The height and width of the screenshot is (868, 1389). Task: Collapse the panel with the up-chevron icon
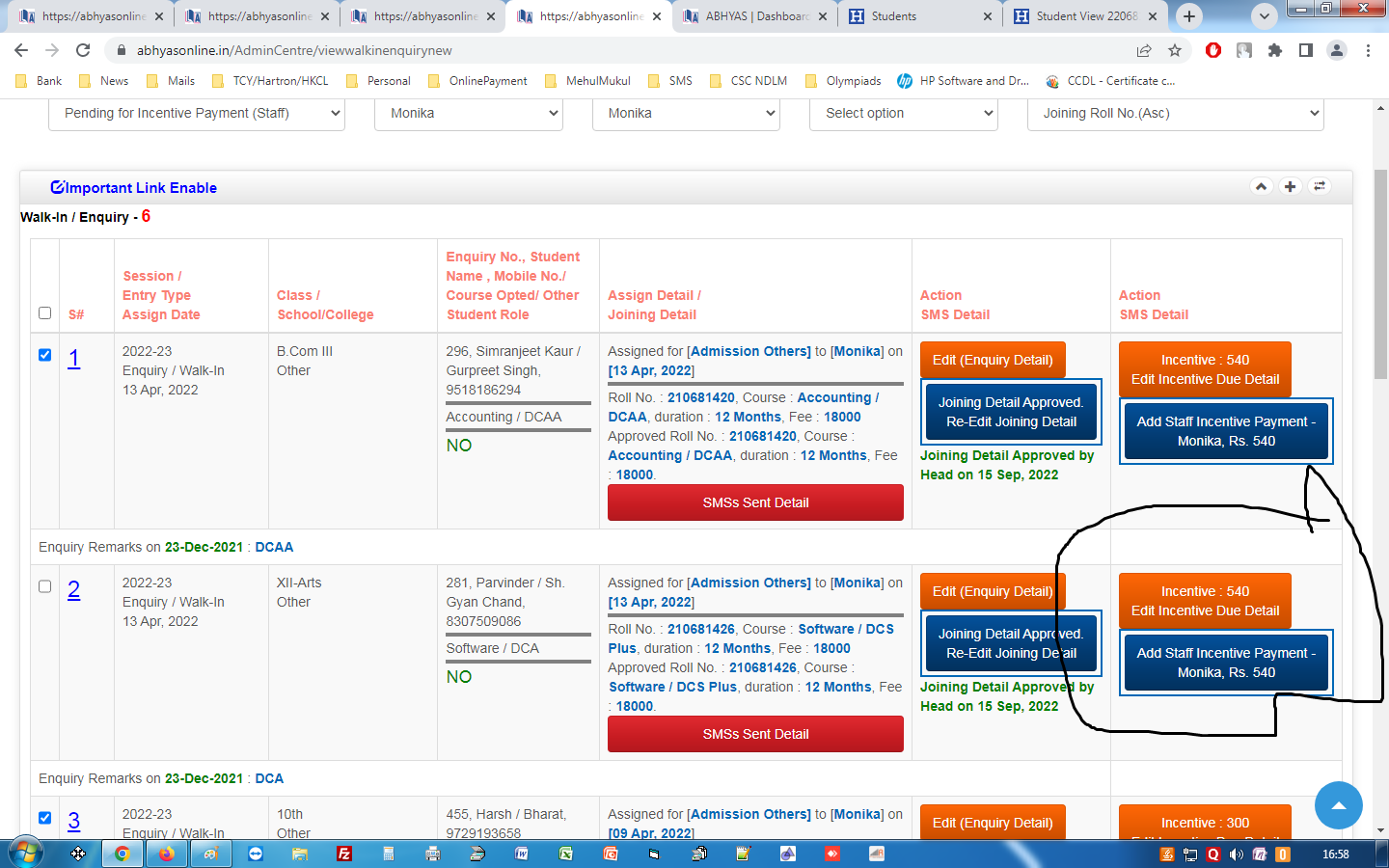pyautogui.click(x=1261, y=186)
